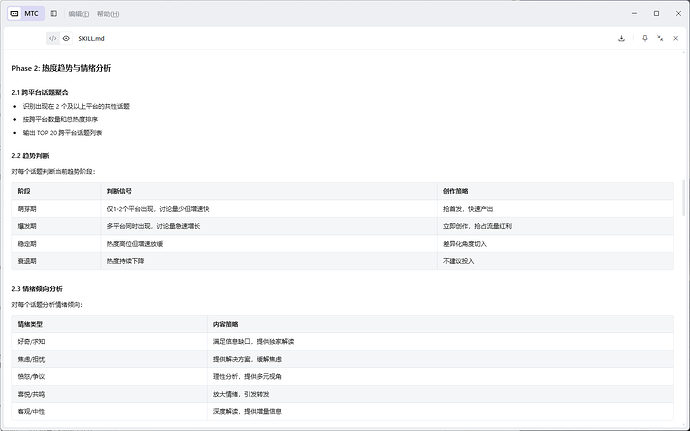Select cell 立即创作，抢占流量红利

tap(555, 226)
